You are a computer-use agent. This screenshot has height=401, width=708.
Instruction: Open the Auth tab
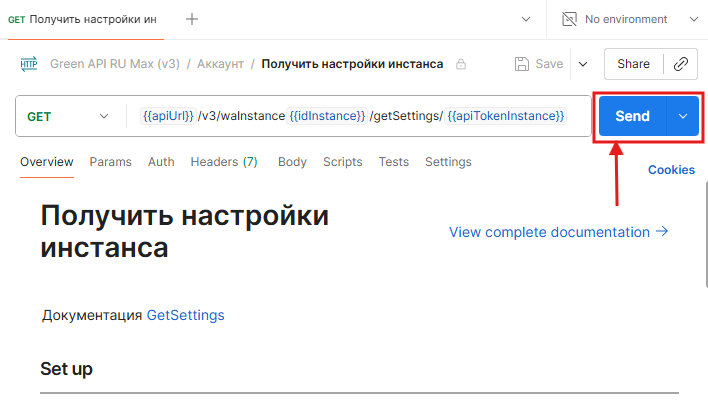161,162
